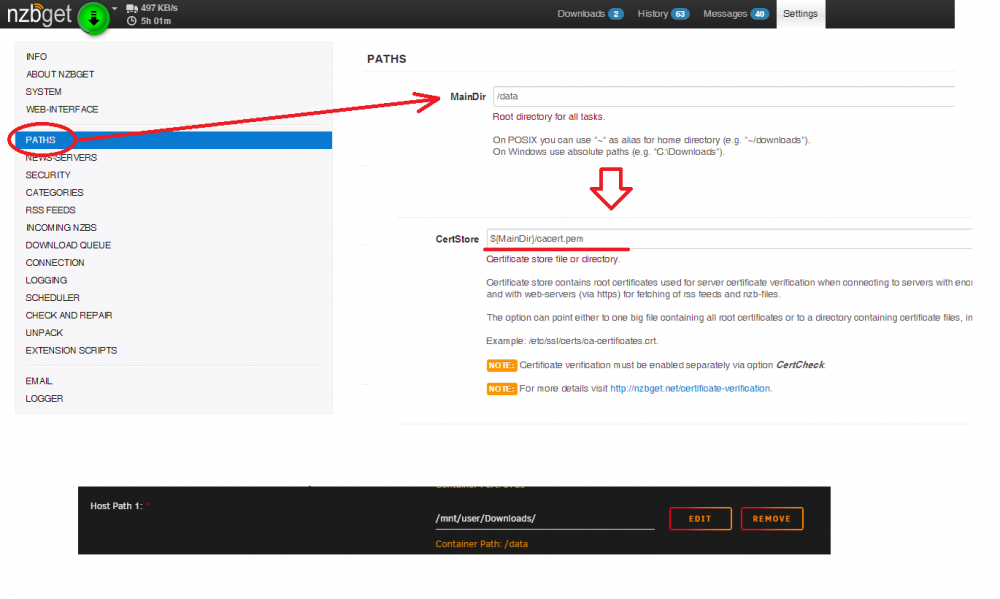
Task: Click 'Container Path: /data' text
Action: 482,544
